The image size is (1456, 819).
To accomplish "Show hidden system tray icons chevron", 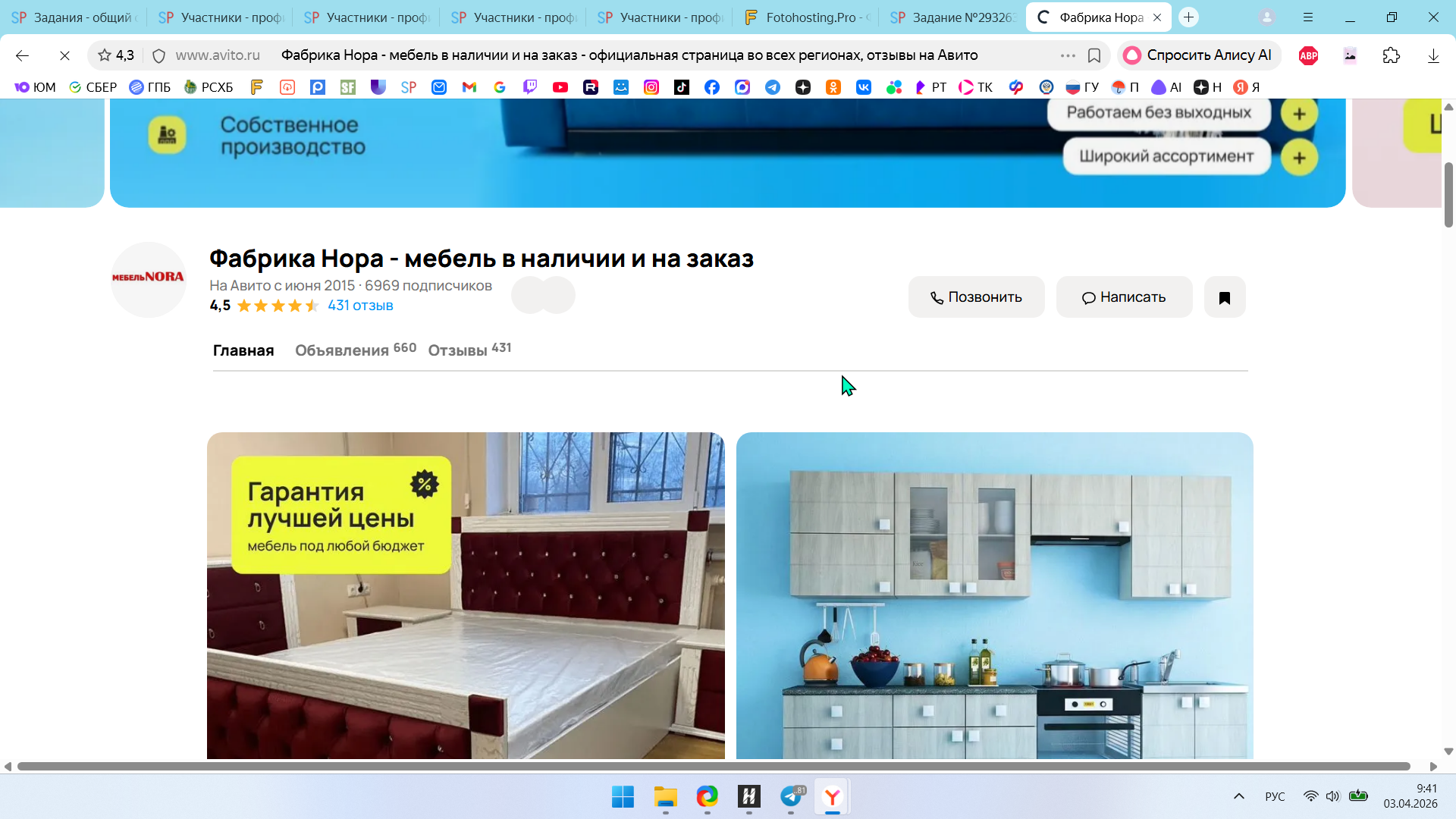I will pos(1238,796).
